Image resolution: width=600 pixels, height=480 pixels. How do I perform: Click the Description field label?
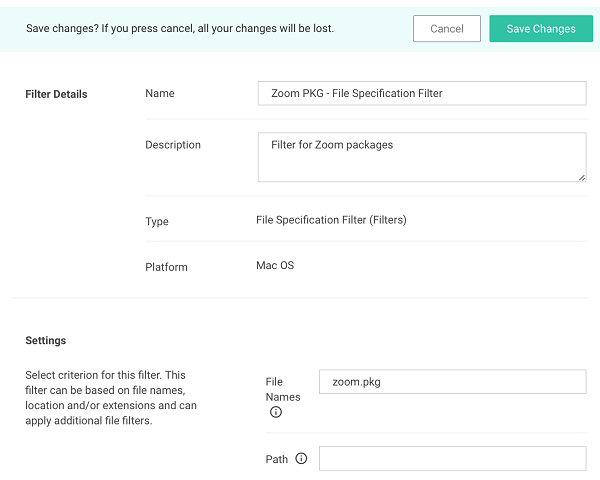coord(173,145)
